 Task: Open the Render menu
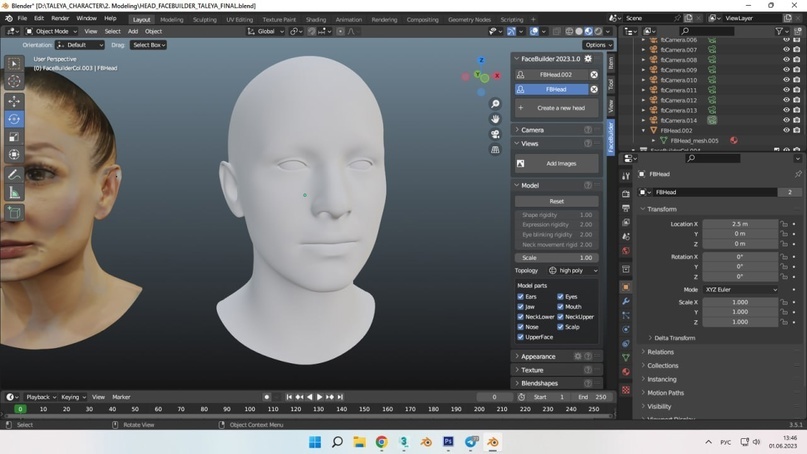tap(60, 18)
